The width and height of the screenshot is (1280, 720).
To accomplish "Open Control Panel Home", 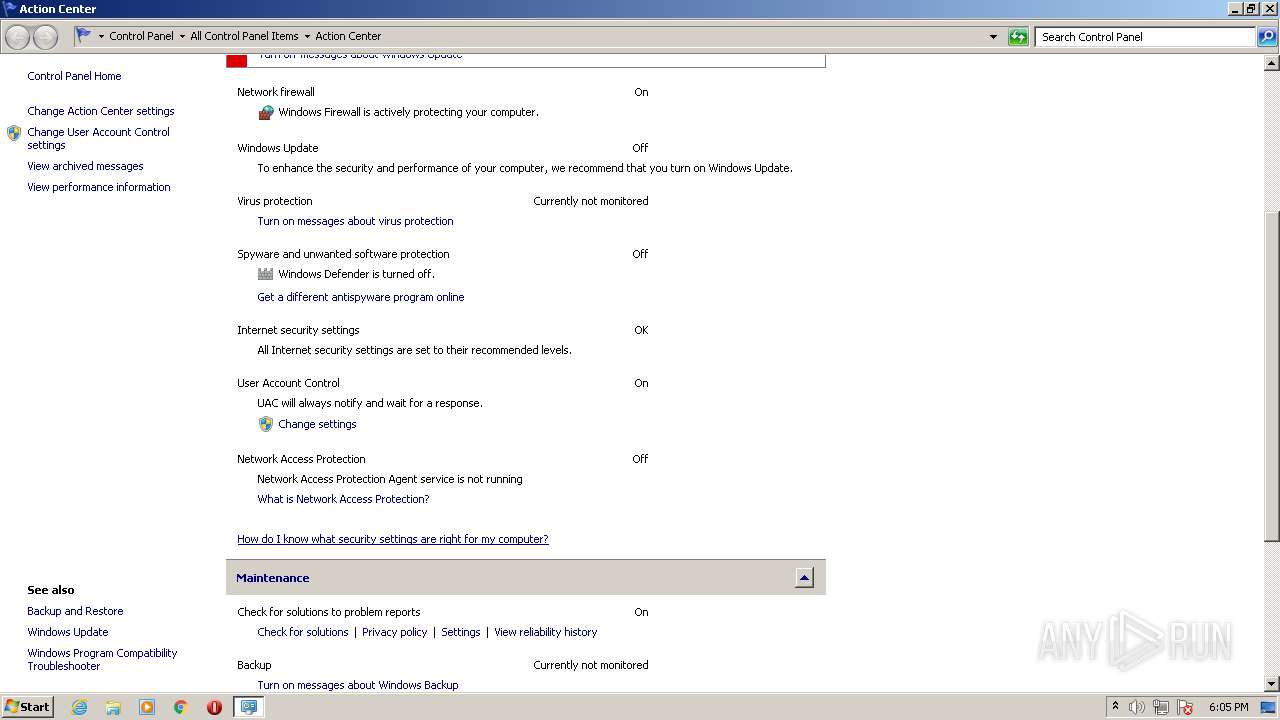I will coord(74,76).
